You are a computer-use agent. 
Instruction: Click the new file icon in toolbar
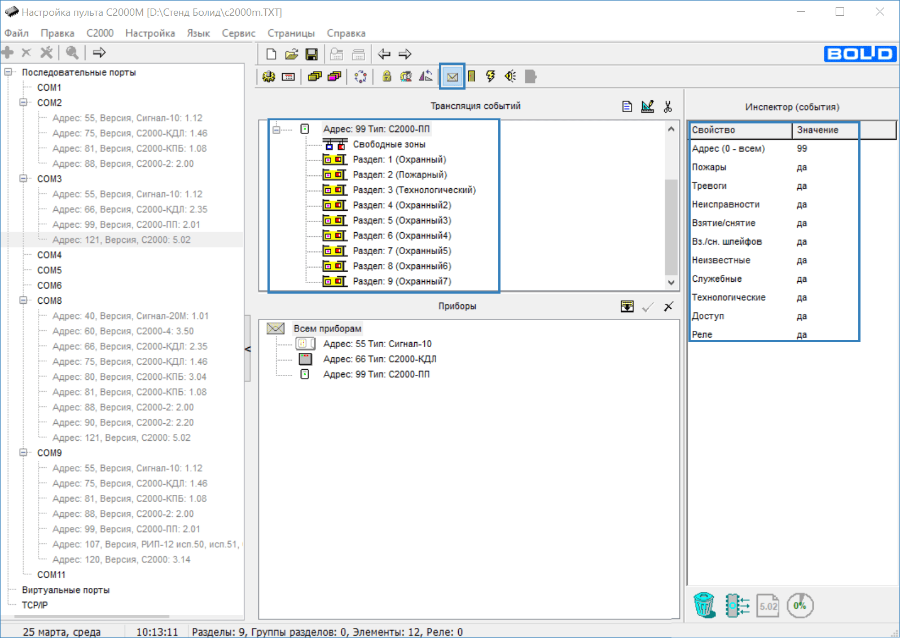(x=271, y=54)
